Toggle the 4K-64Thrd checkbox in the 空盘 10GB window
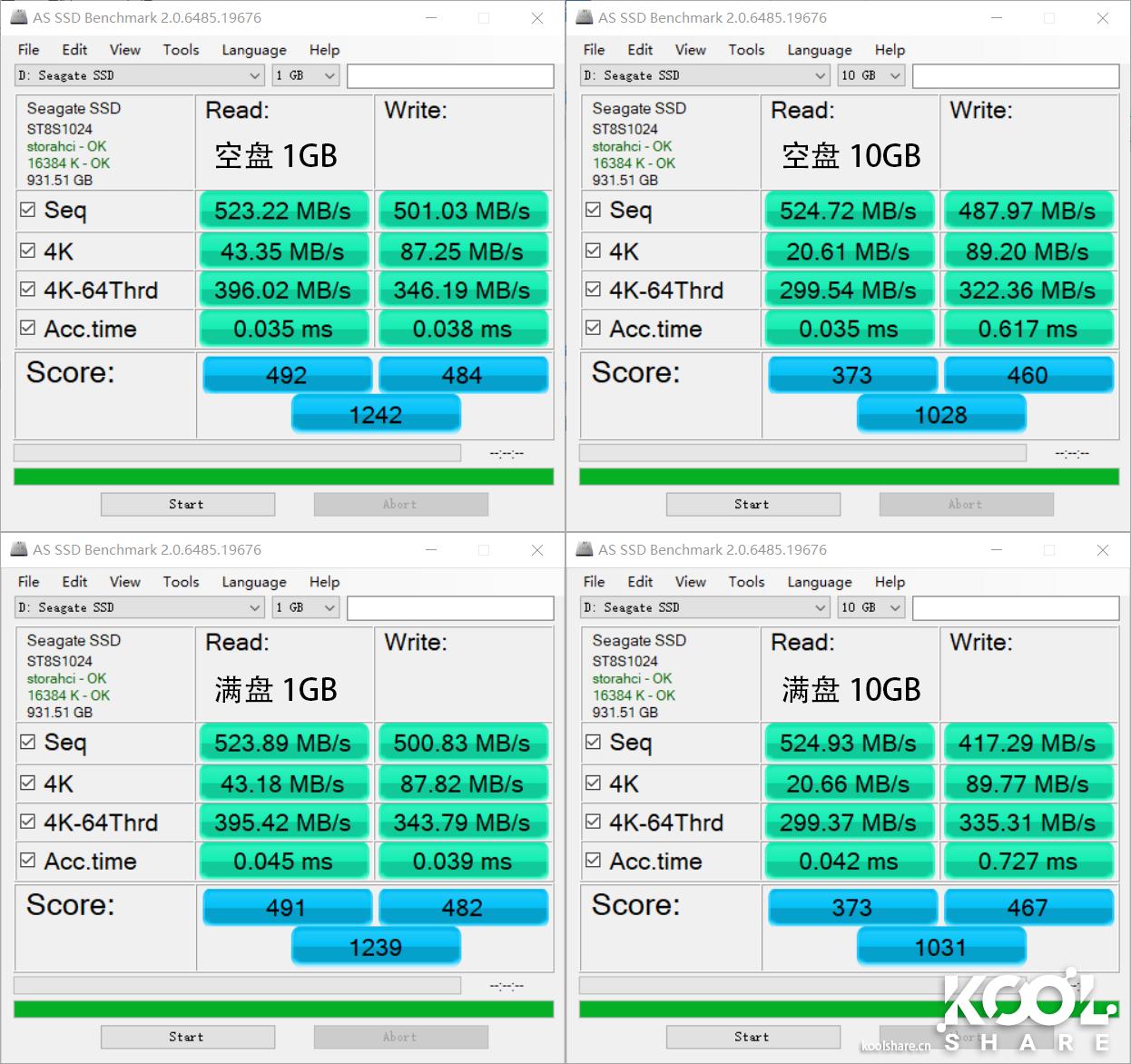Image resolution: width=1131 pixels, height=1064 pixels. click(594, 290)
